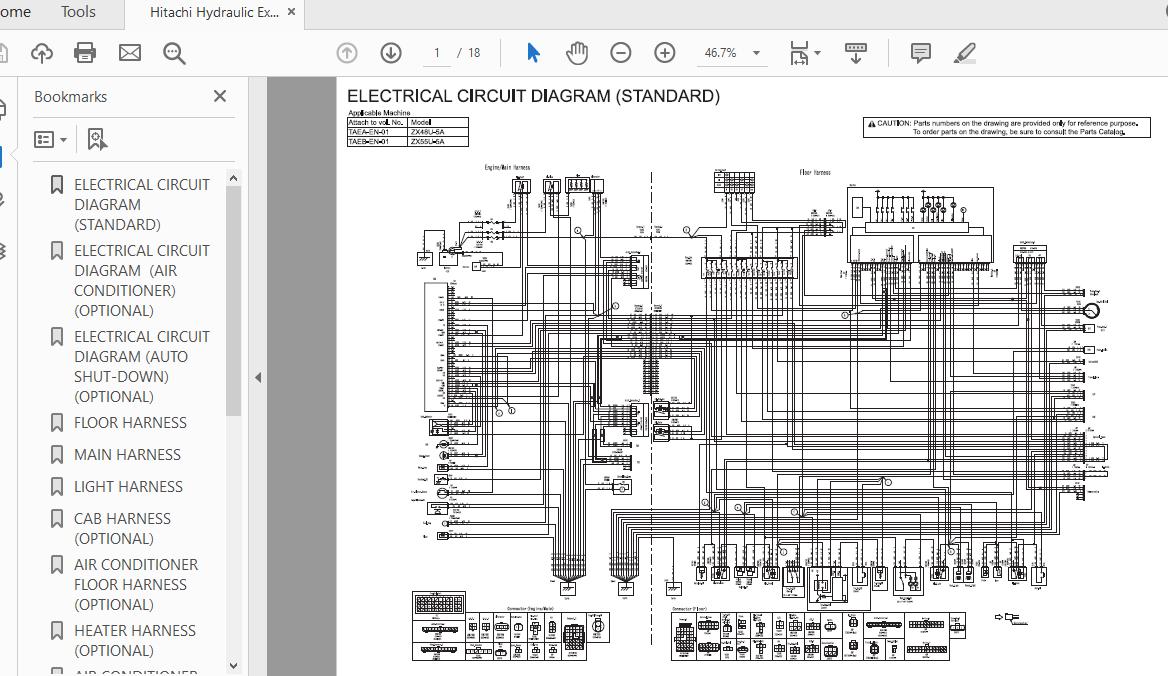This screenshot has width=1168, height=676.
Task: Send file by email icon
Action: pos(130,53)
